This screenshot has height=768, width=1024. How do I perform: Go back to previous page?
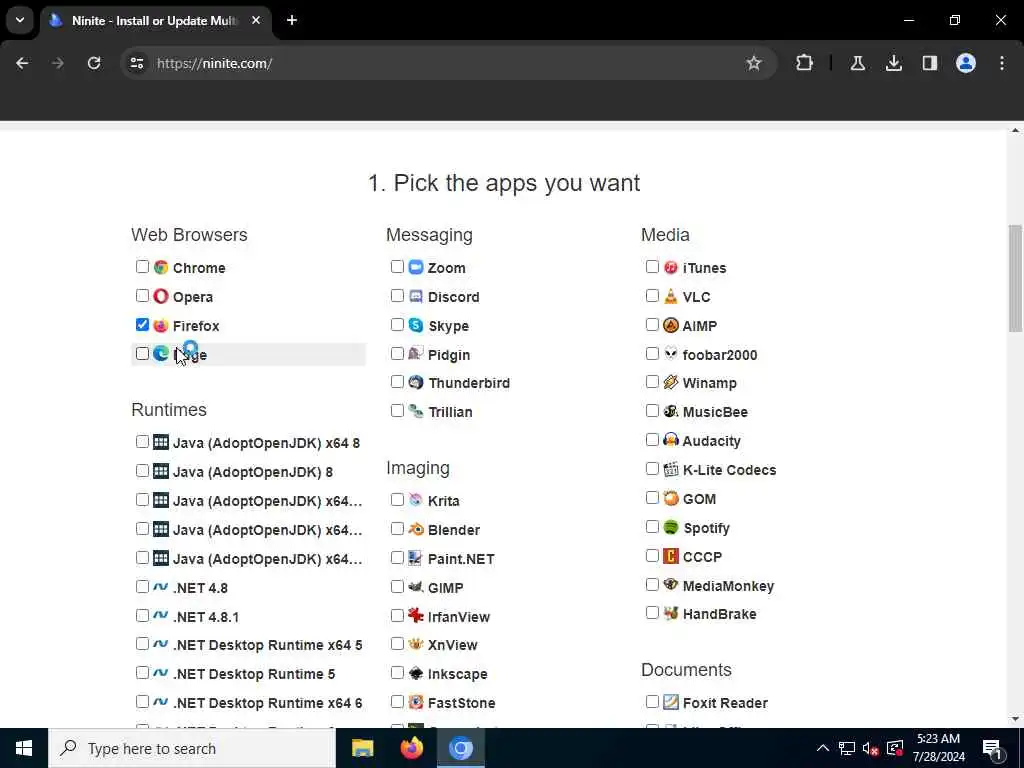22,63
